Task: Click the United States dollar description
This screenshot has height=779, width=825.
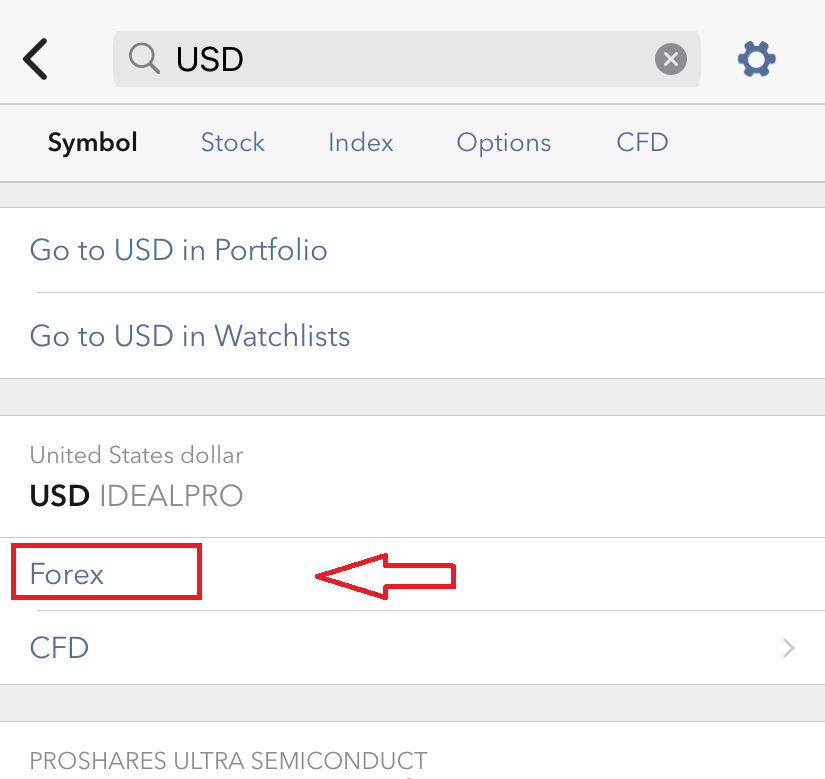Action: coord(136,455)
